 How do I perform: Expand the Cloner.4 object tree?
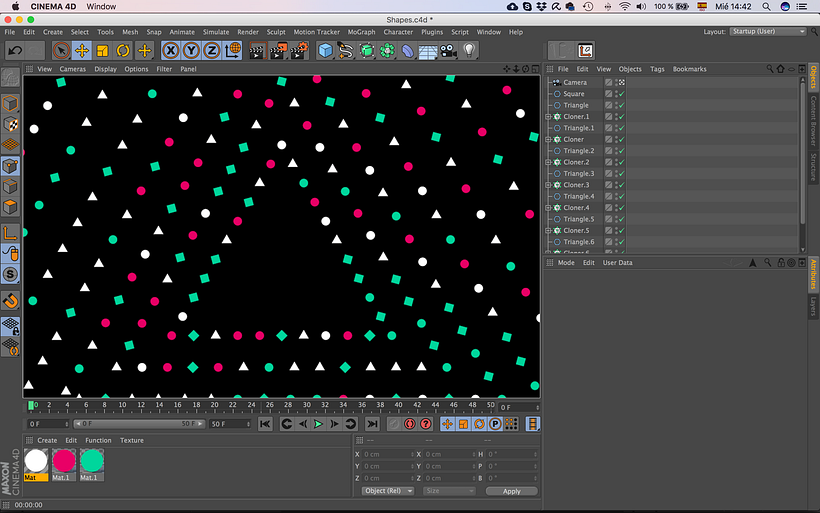click(x=548, y=208)
